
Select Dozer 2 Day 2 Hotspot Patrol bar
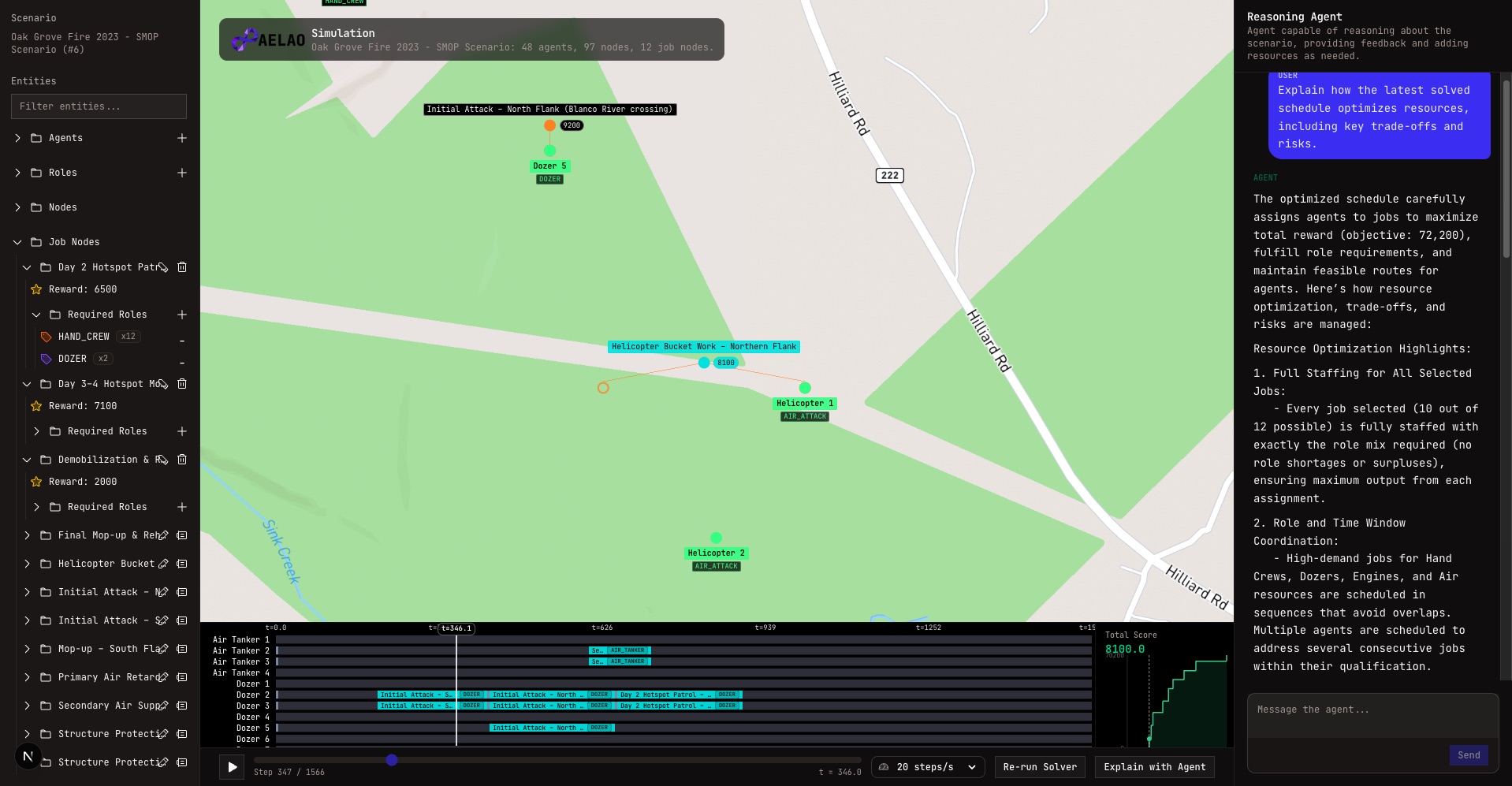680,695
